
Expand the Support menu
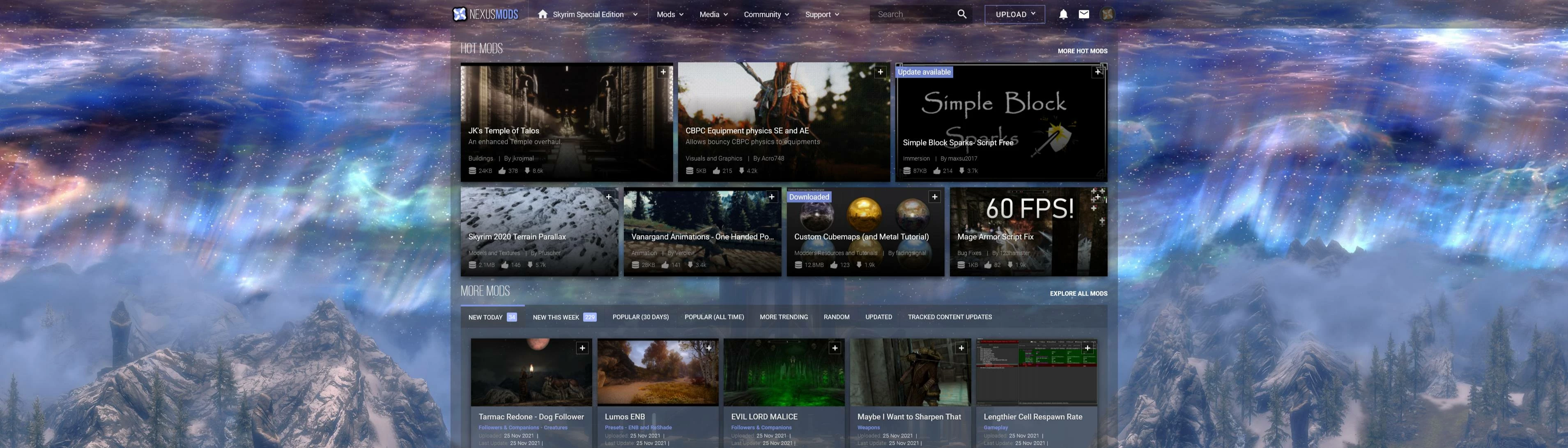tap(822, 15)
